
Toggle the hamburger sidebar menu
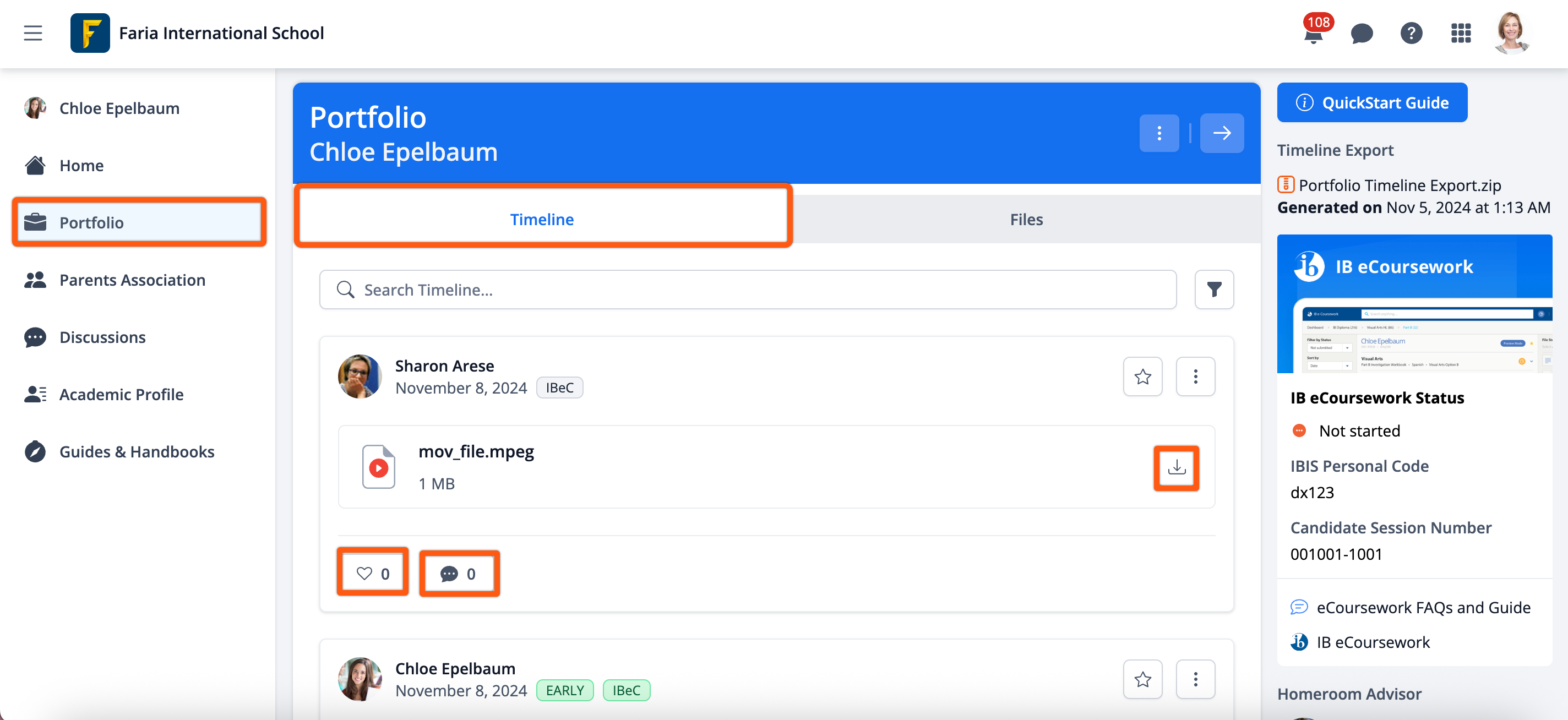tap(33, 33)
